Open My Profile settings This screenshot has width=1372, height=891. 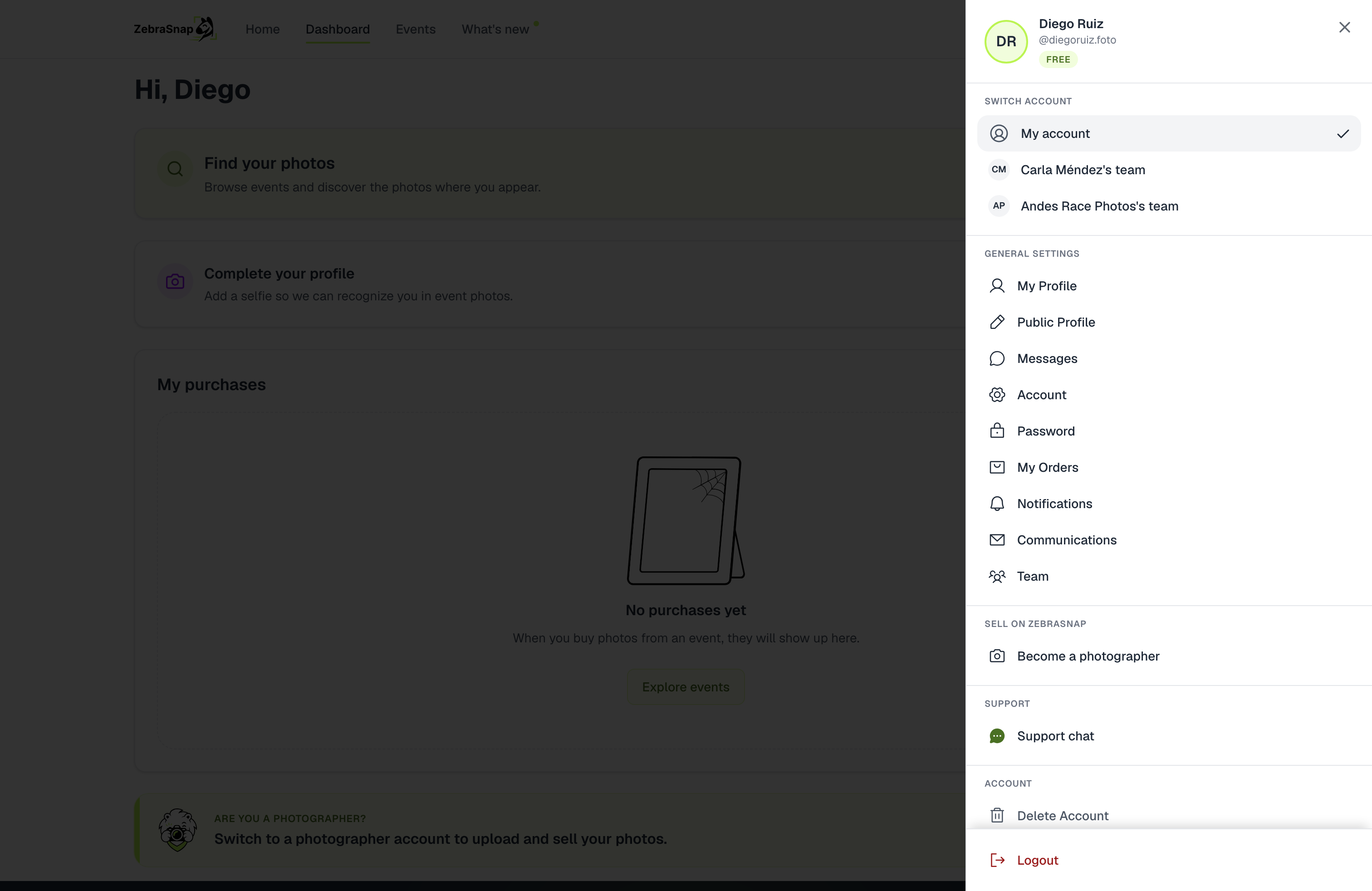[x=1169, y=286]
